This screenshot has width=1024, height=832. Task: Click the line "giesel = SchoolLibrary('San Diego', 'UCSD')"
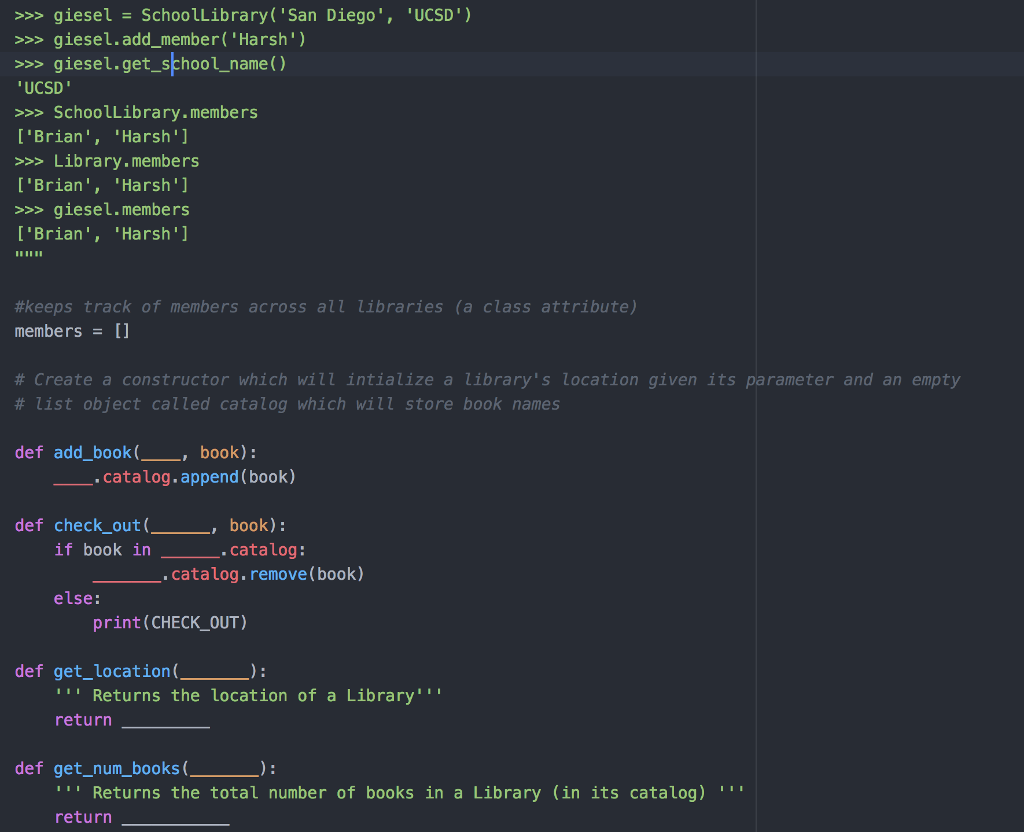243,15
